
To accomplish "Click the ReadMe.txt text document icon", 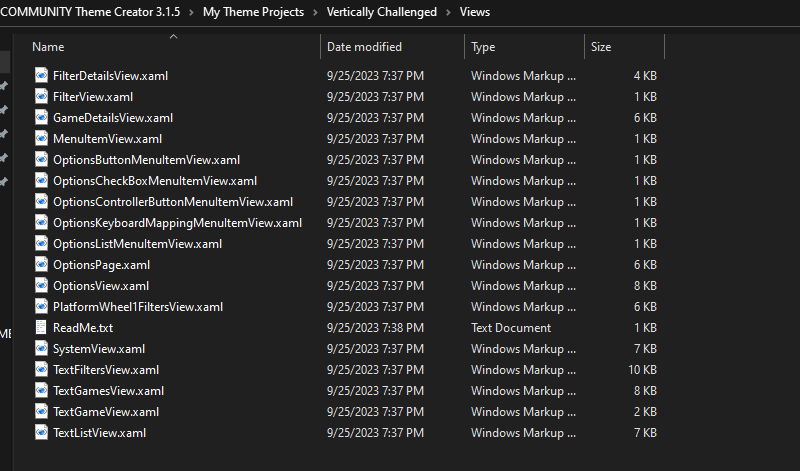I will [x=41, y=328].
